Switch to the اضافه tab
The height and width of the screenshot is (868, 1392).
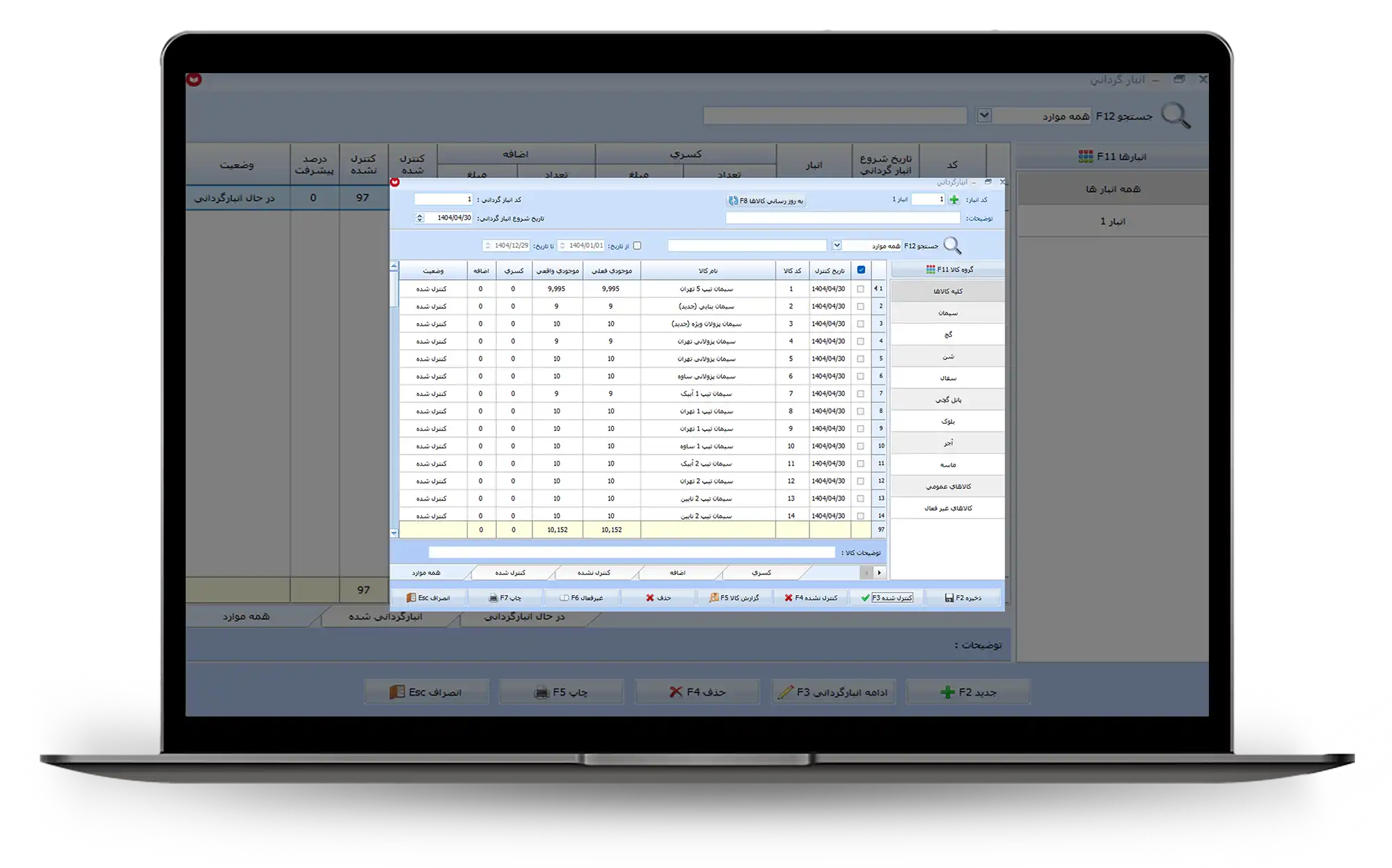(678, 573)
